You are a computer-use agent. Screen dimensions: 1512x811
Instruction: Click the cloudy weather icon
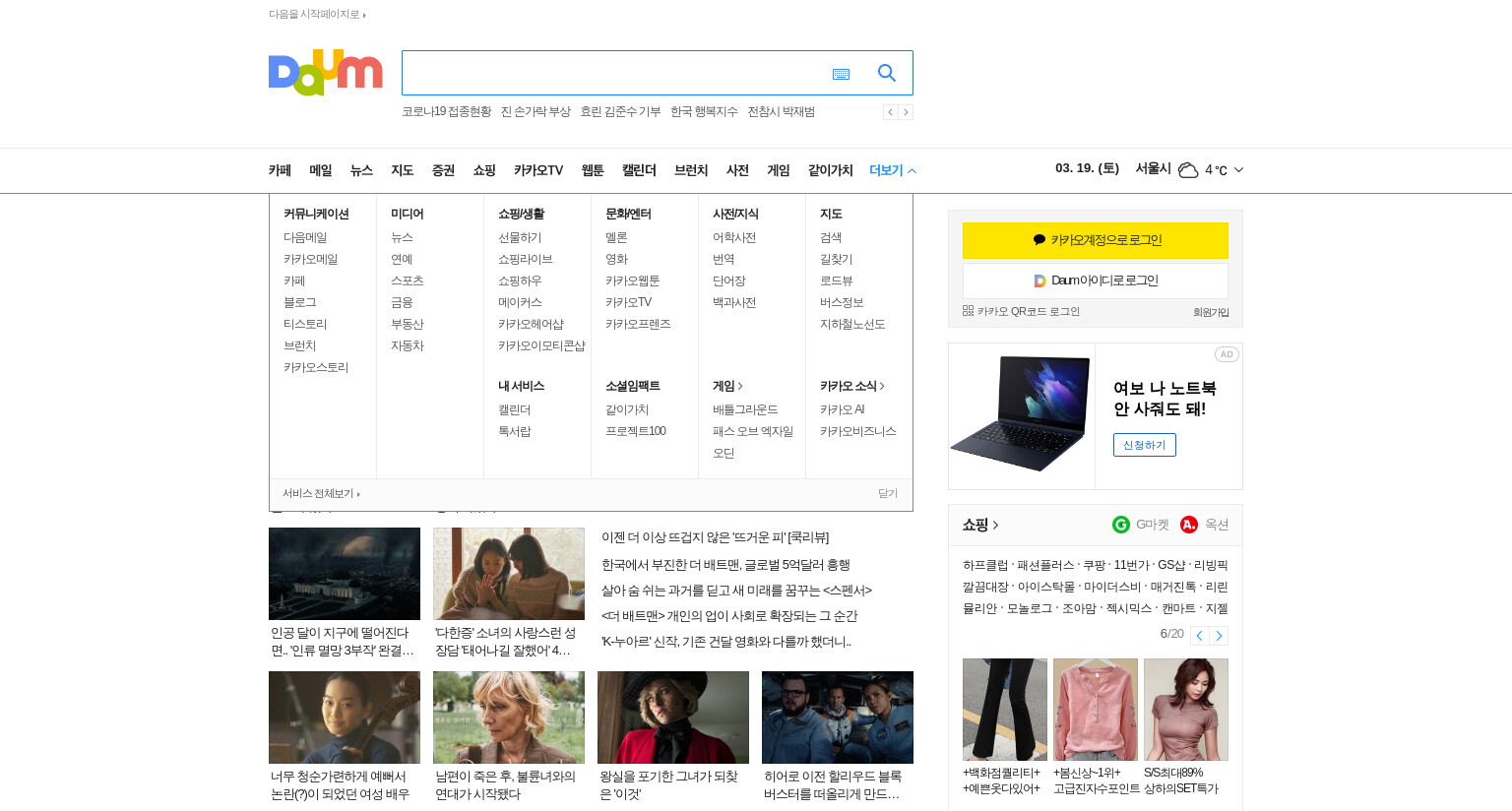pos(1188,170)
